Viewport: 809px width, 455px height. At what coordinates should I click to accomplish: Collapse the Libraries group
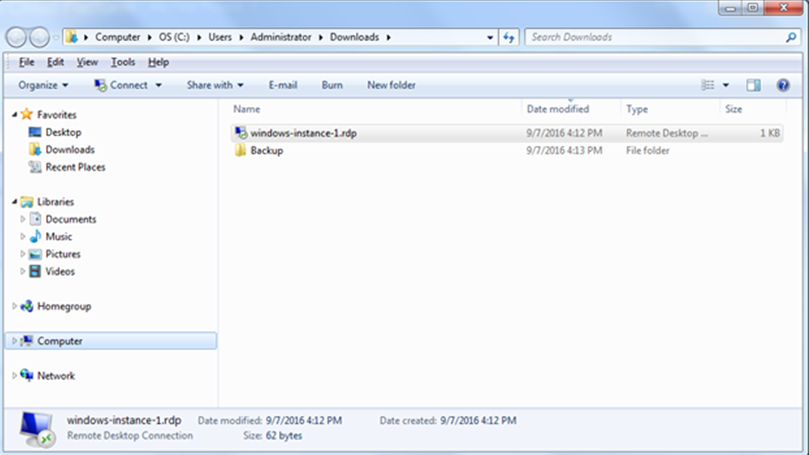[x=14, y=202]
